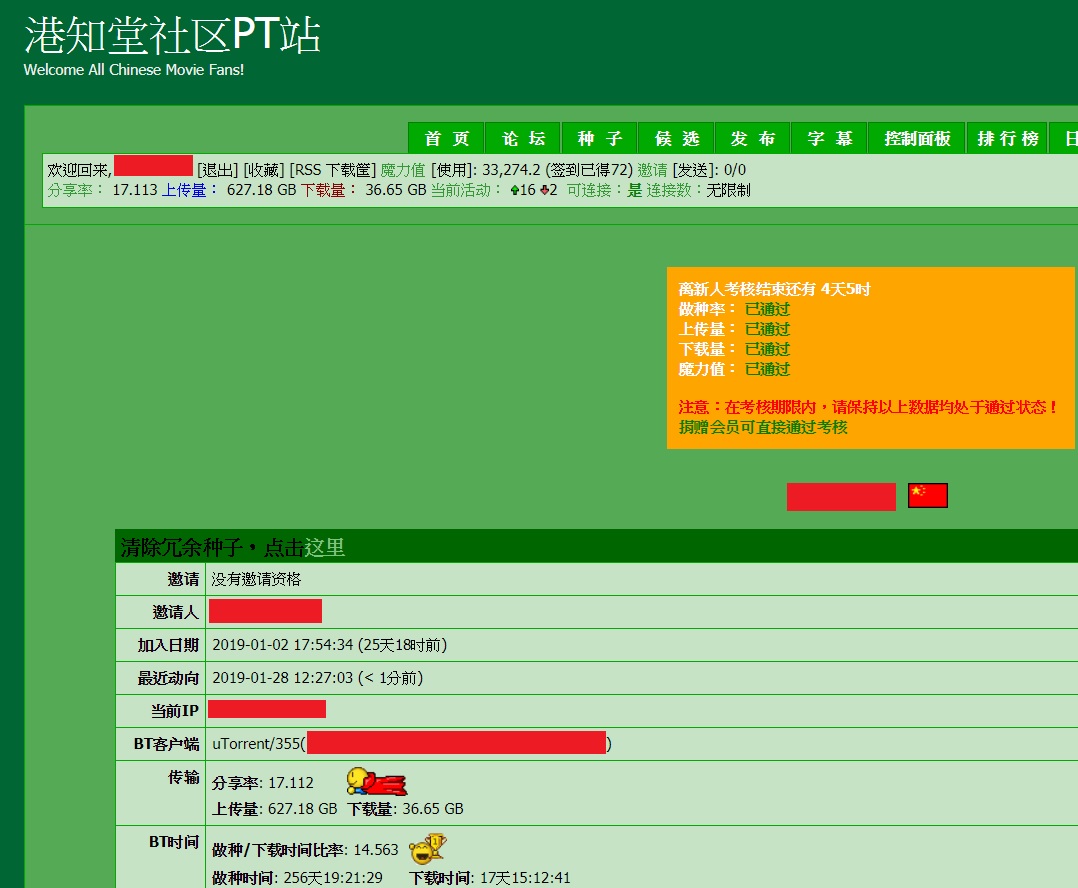1078x888 pixels.
Task: Click the redacted username after 欢迎回来
Action: tap(153, 166)
